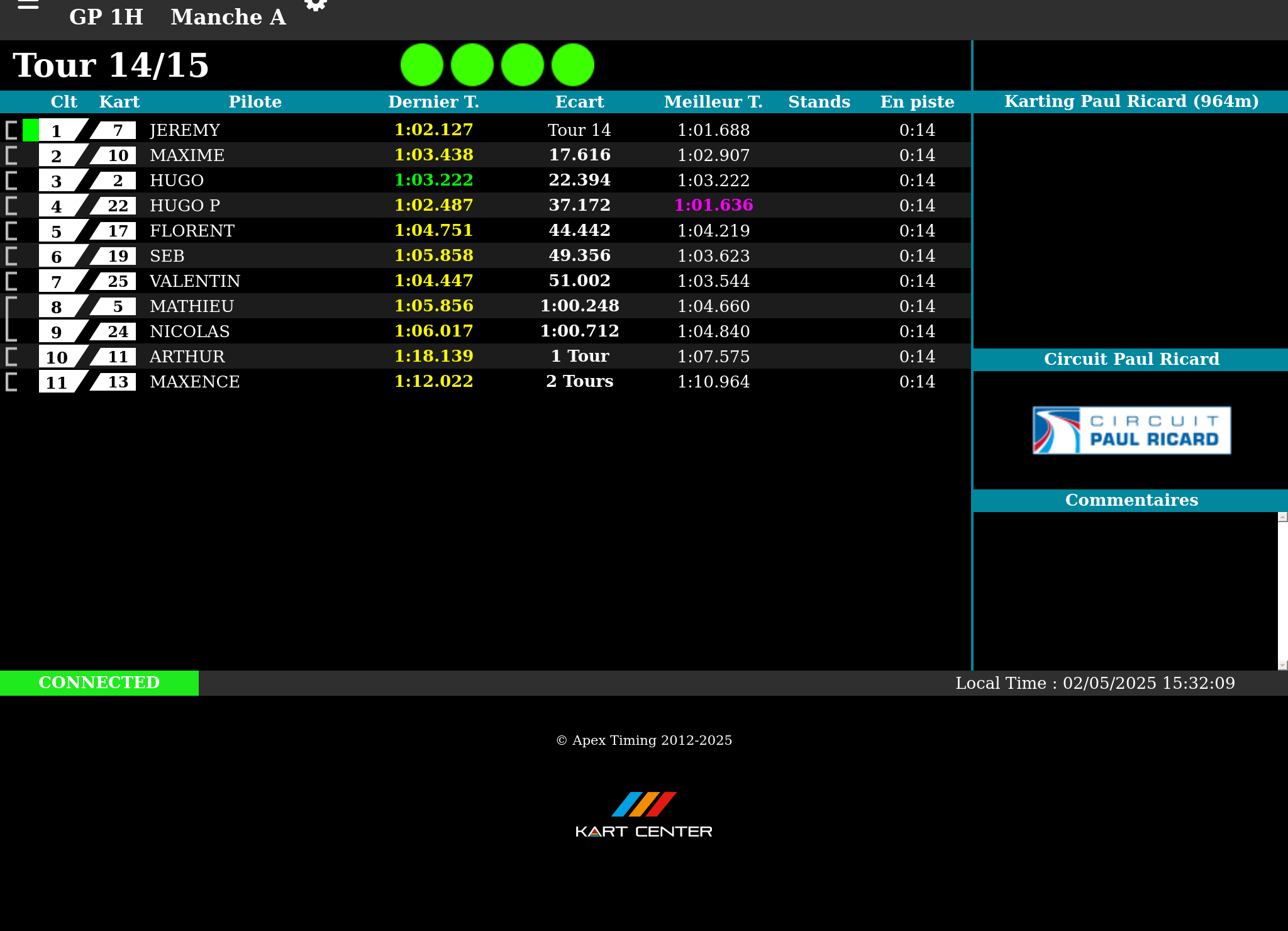Click the bracket icon beside JEREMY's row

click(x=11, y=130)
